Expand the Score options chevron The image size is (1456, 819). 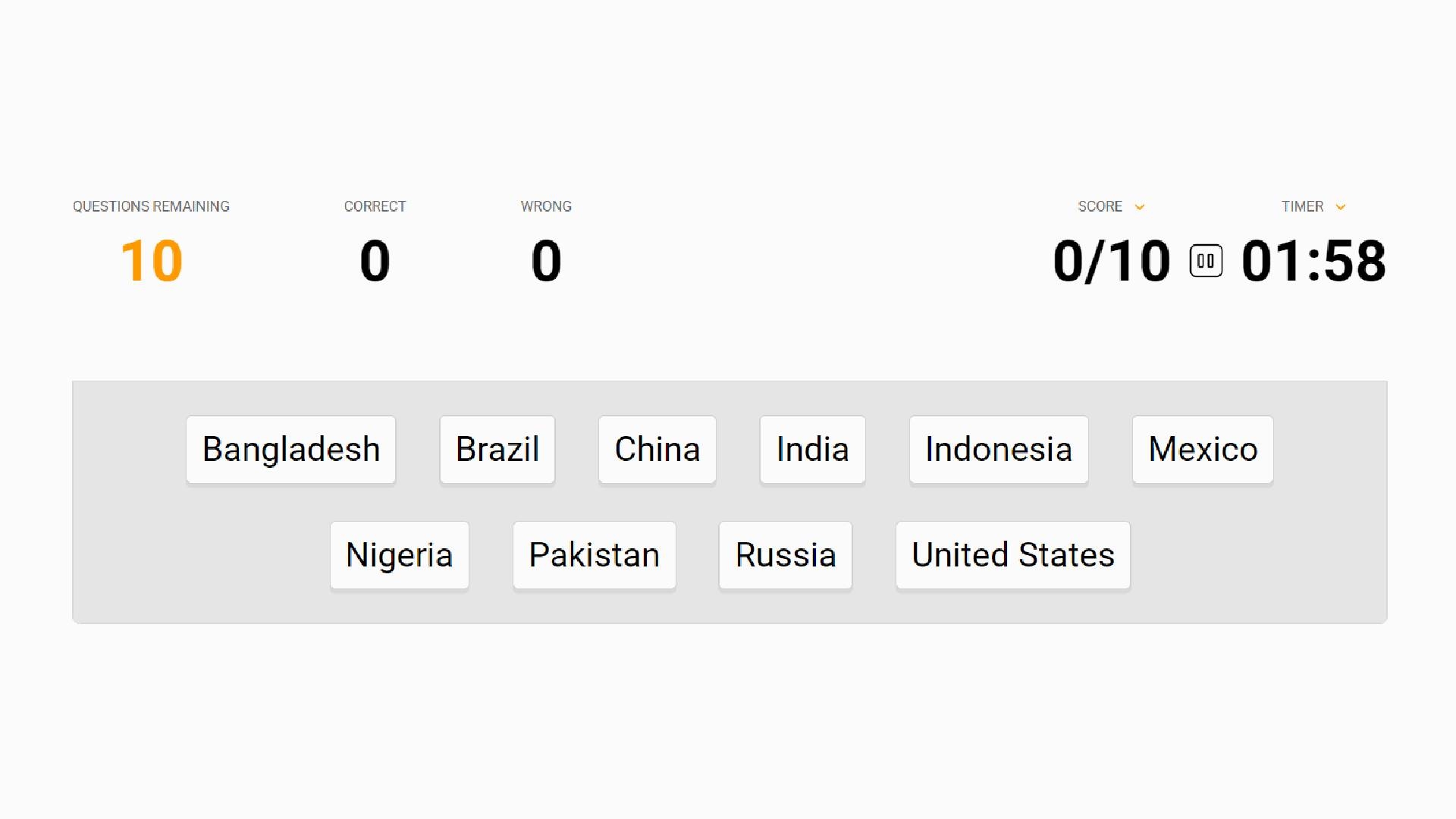tap(1140, 206)
